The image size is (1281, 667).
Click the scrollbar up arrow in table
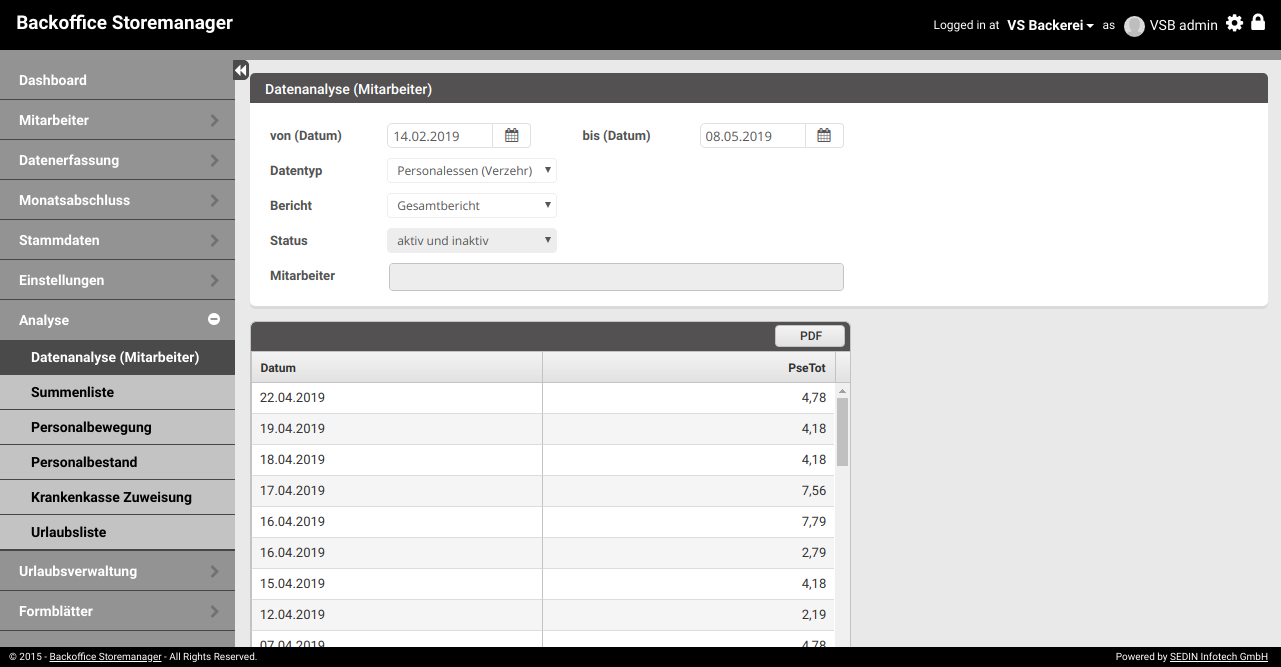coord(842,391)
